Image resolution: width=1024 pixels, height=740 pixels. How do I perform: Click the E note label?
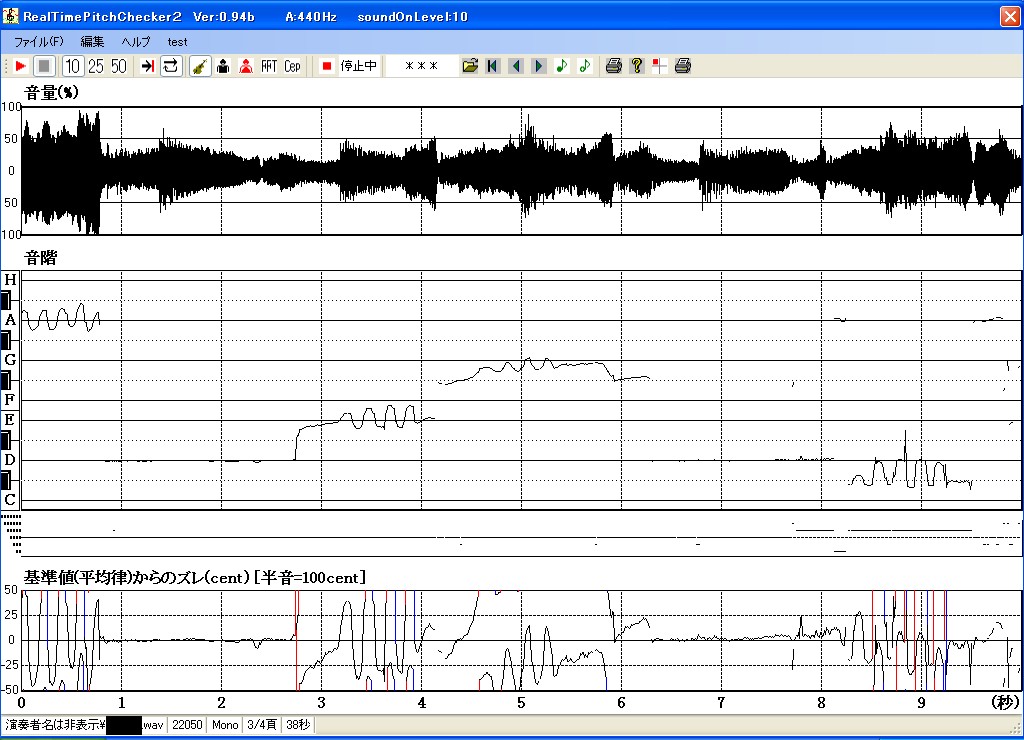[x=10, y=420]
